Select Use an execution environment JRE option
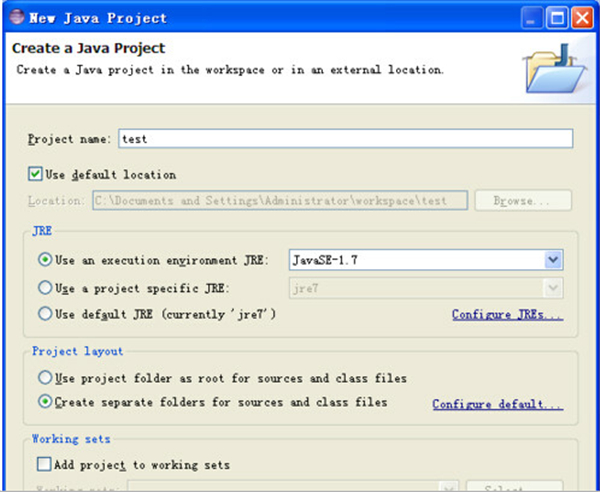This screenshot has width=600, height=492. tap(45, 259)
